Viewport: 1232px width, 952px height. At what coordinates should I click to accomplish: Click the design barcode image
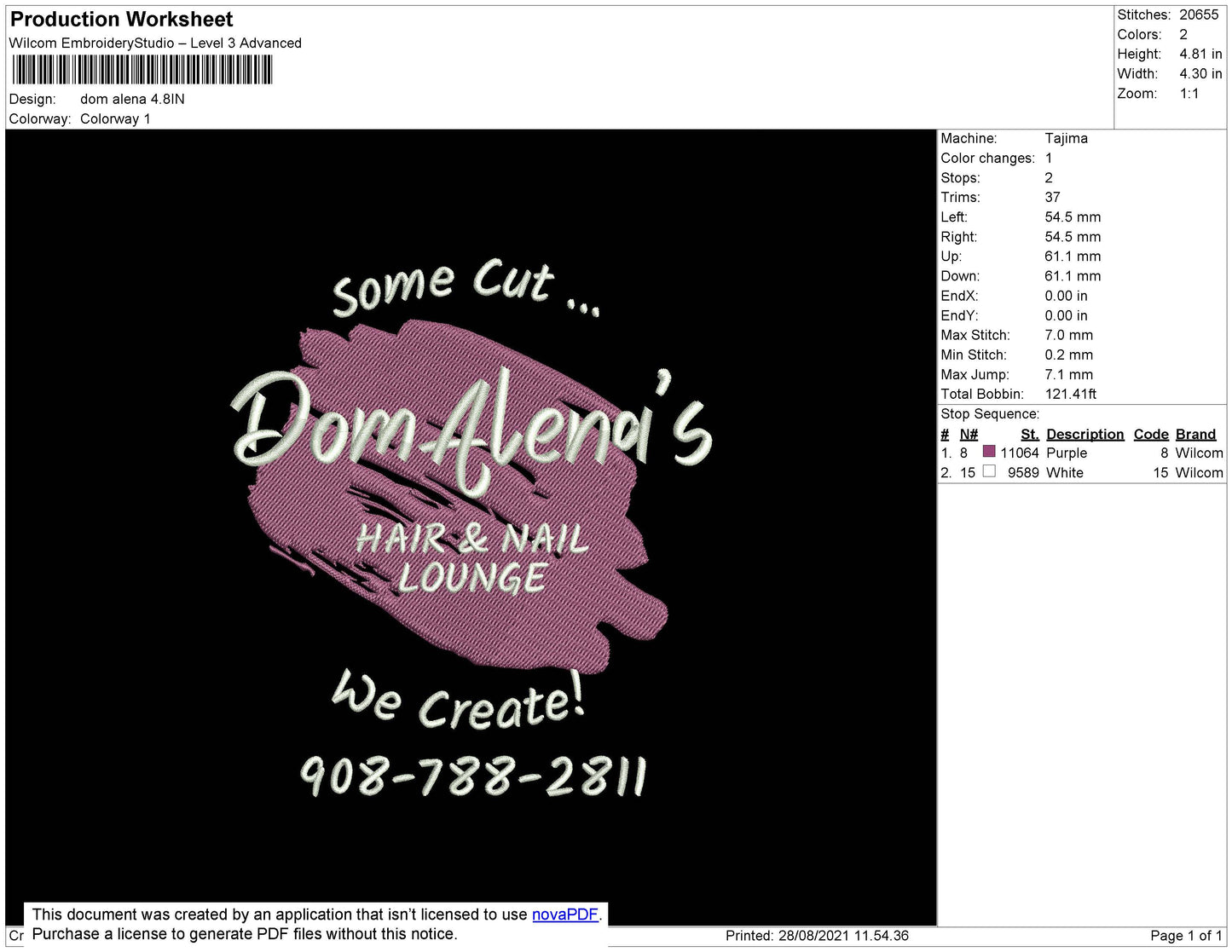pyautogui.click(x=142, y=70)
